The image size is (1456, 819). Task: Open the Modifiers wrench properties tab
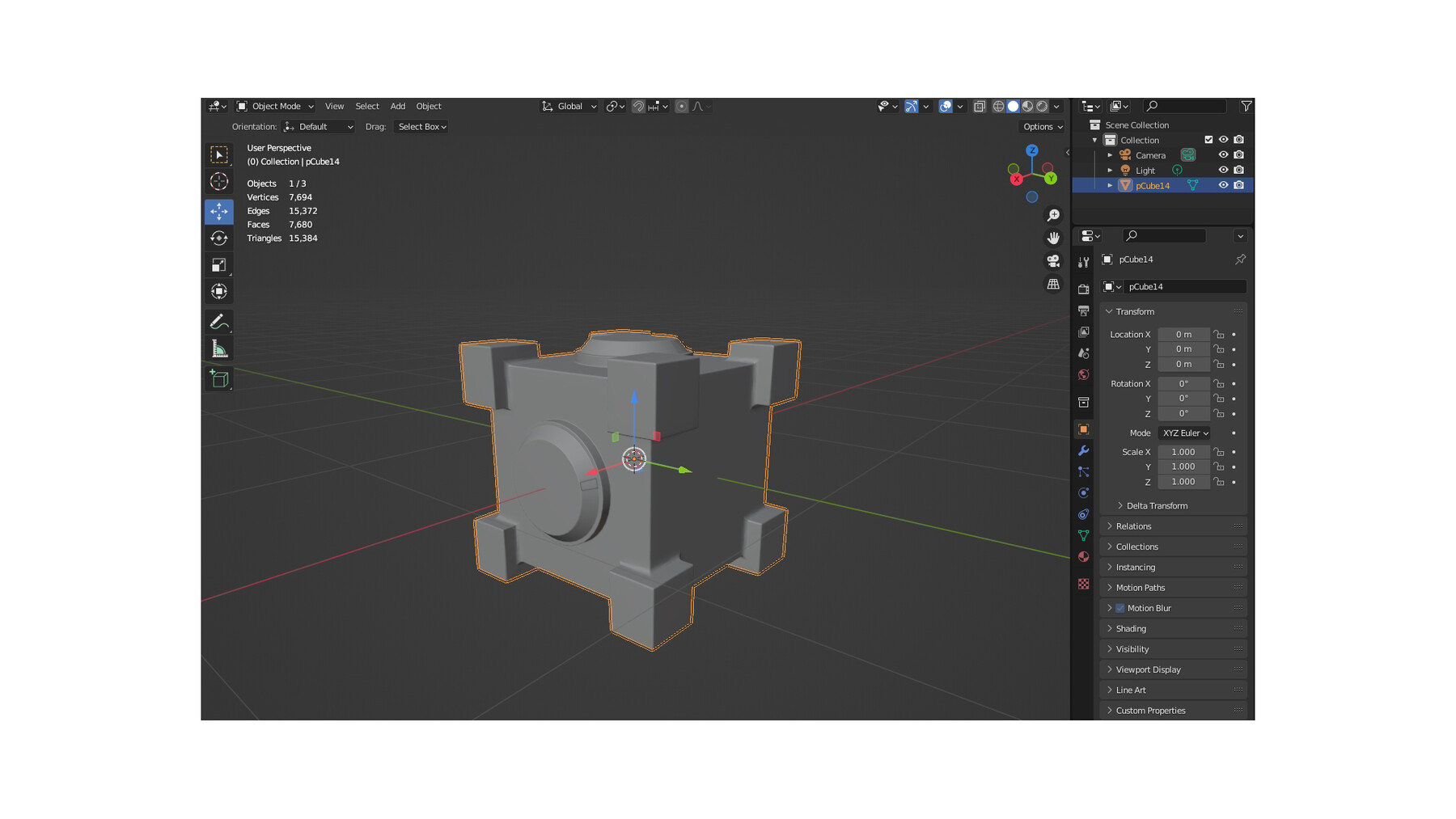[x=1083, y=450]
